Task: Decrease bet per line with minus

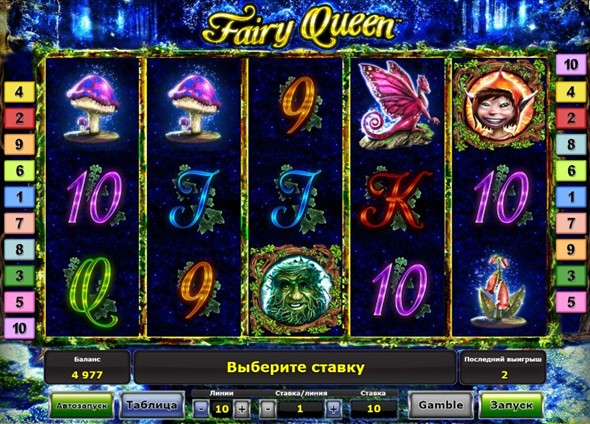Action: [268, 408]
